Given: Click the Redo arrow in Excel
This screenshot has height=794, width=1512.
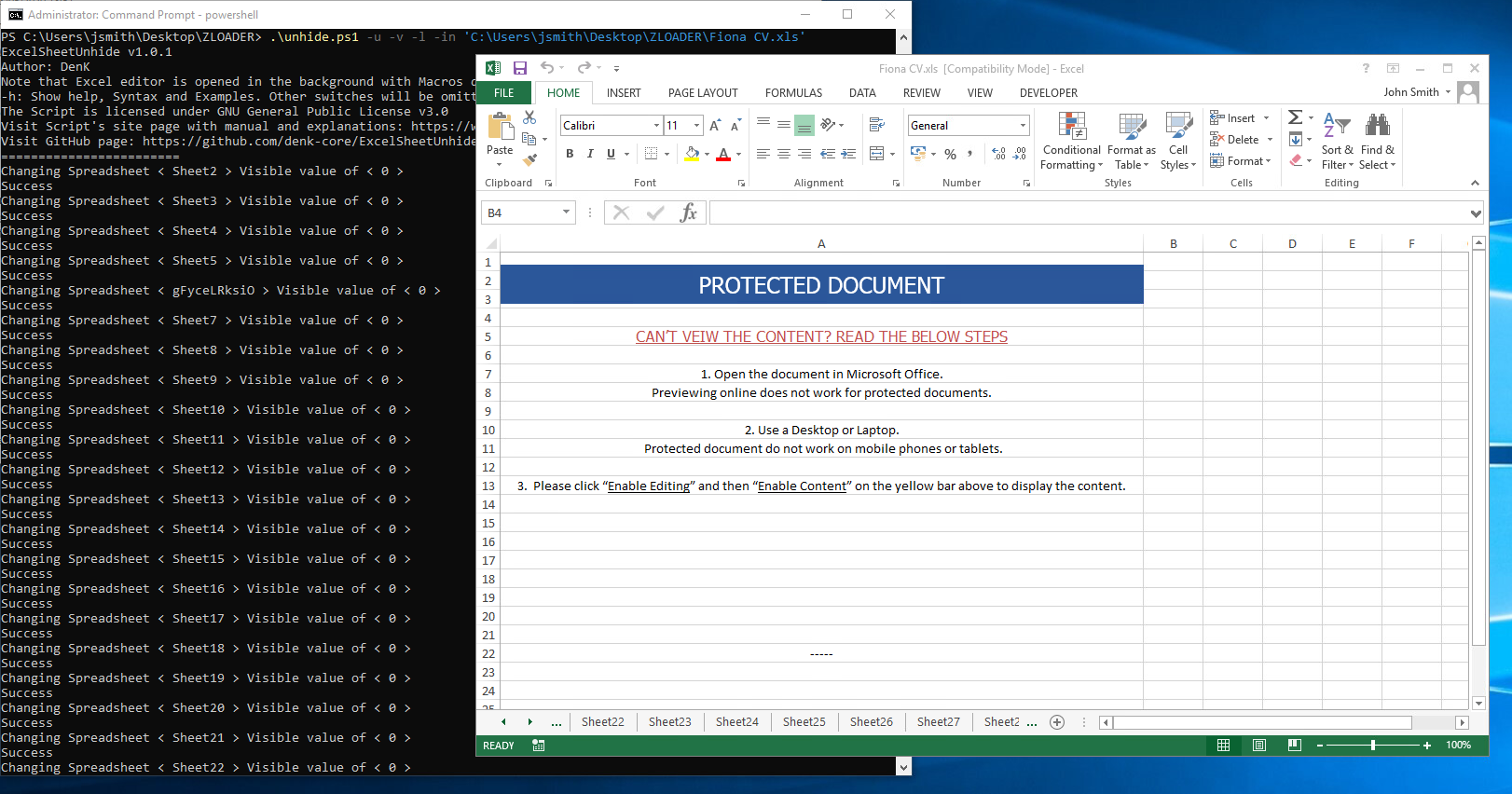Looking at the screenshot, I should point(584,68).
